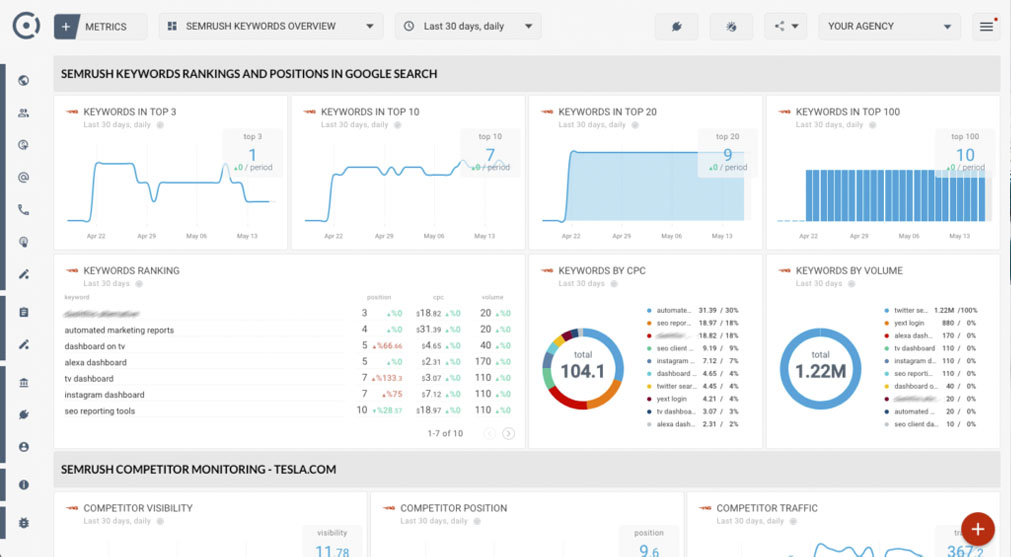Click the Keywords in Top 100 bar chart
1011x557 pixels.
(883, 195)
